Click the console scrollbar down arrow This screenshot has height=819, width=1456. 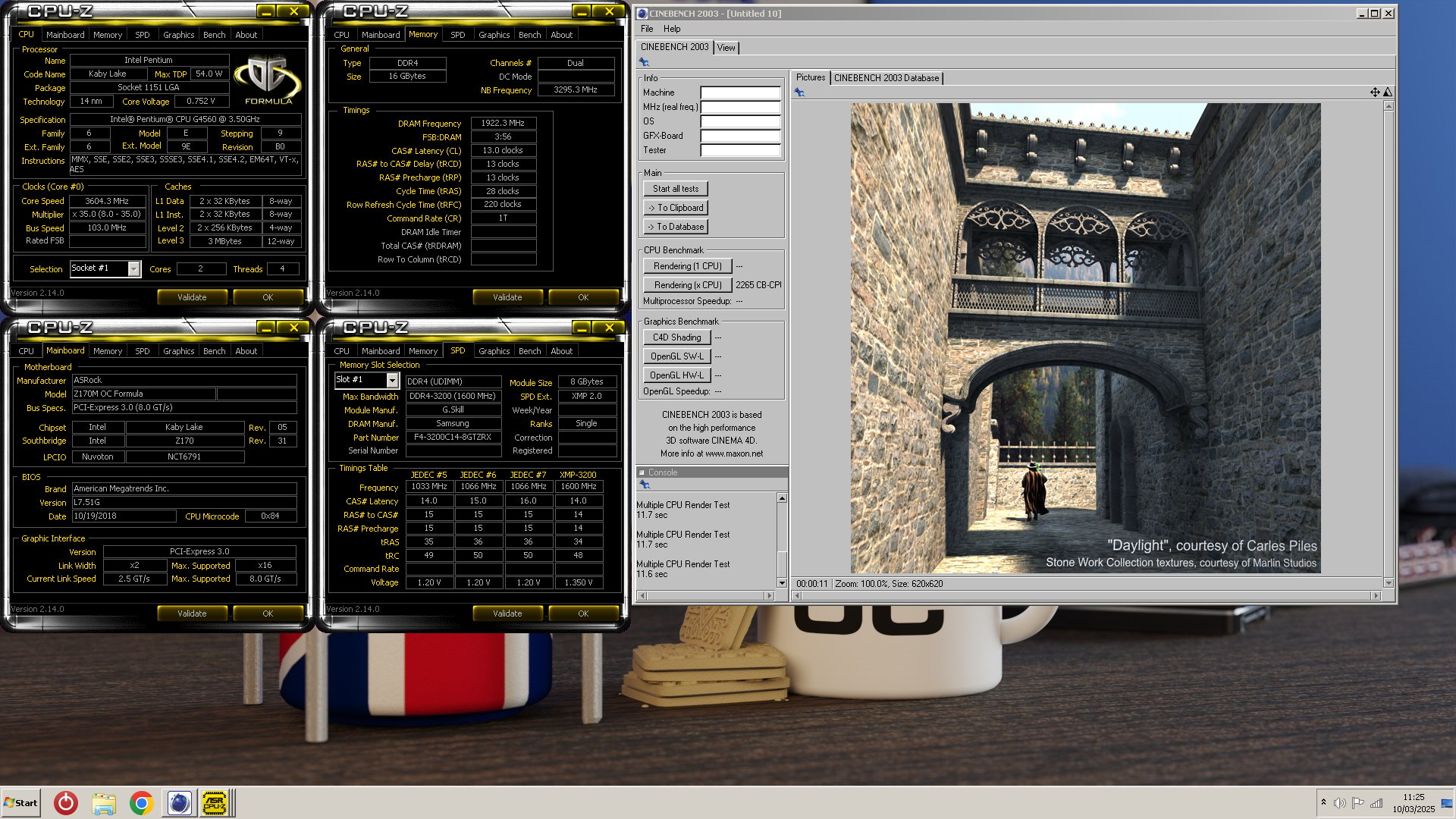point(782,582)
